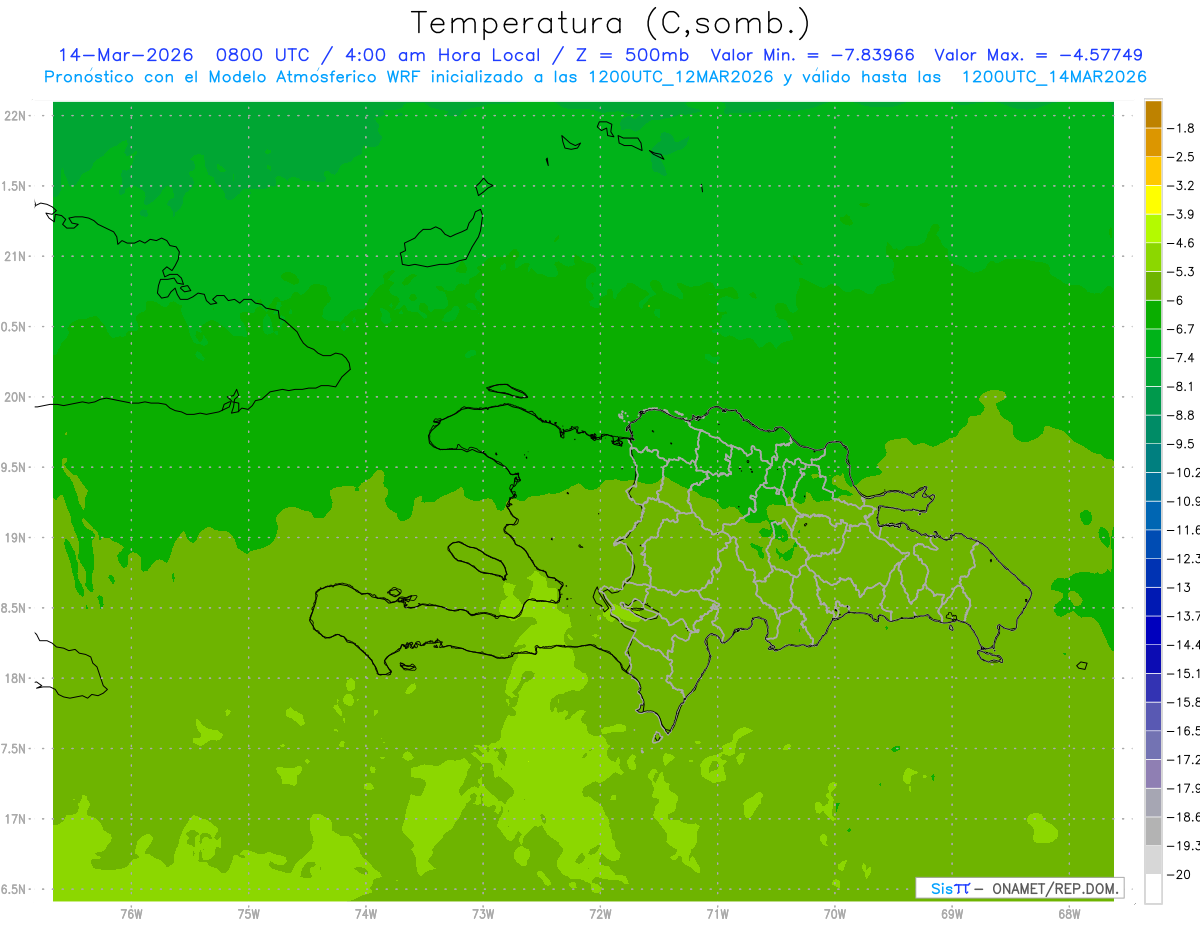Click the "-20" colorbar label
Image resolution: width=1200 pixels, height=927 pixels.
[x=1180, y=875]
